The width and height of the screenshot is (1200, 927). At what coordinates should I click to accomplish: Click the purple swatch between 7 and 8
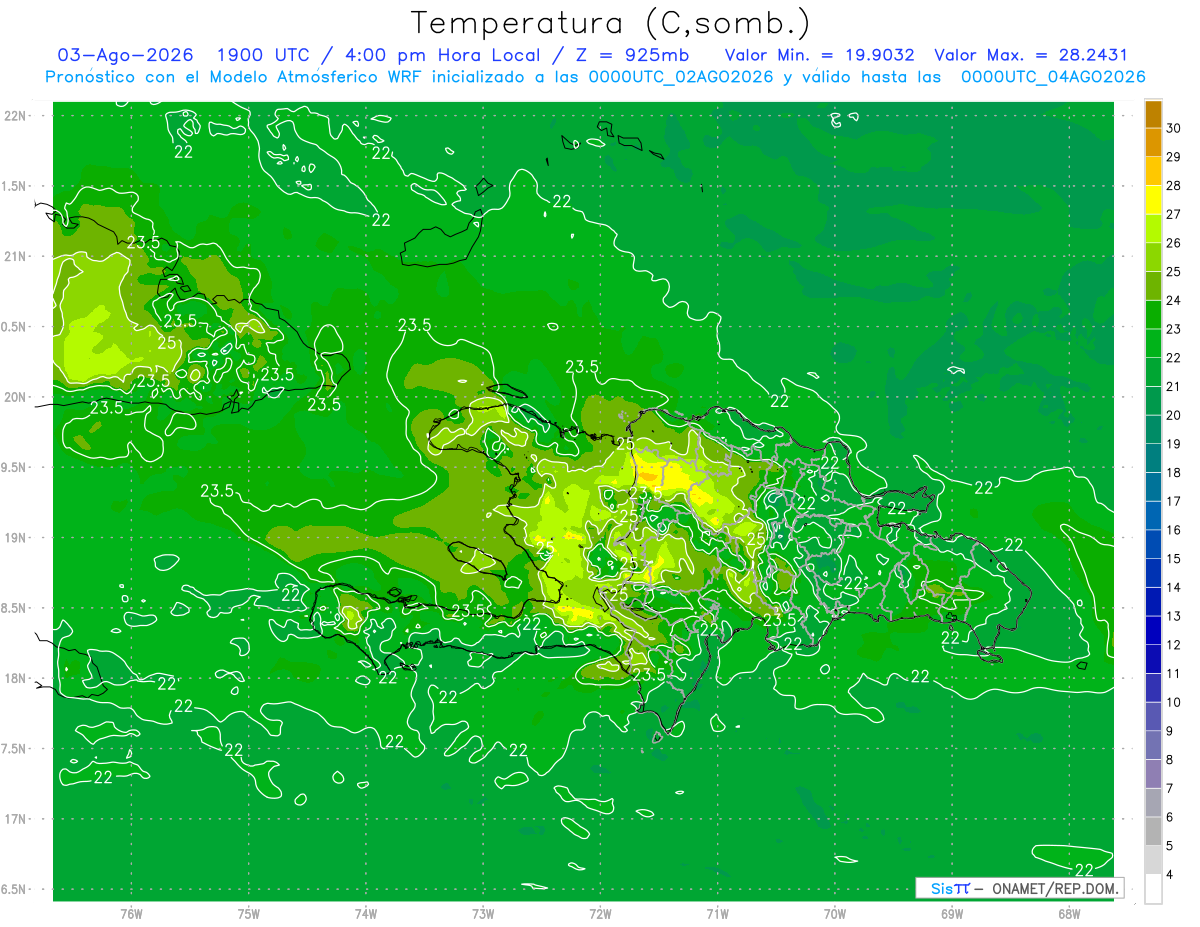tap(1153, 774)
